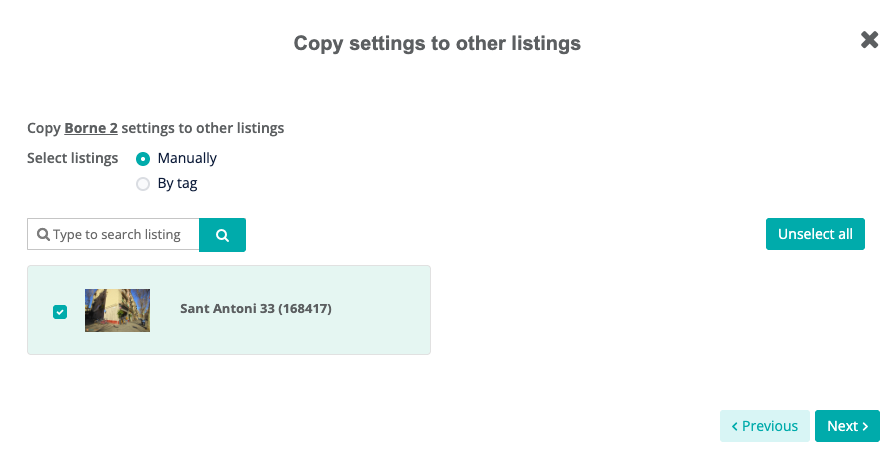Uncheck the Sant Antoni 33 checkbox
Viewport: 890px width, 454px height.
(60, 312)
